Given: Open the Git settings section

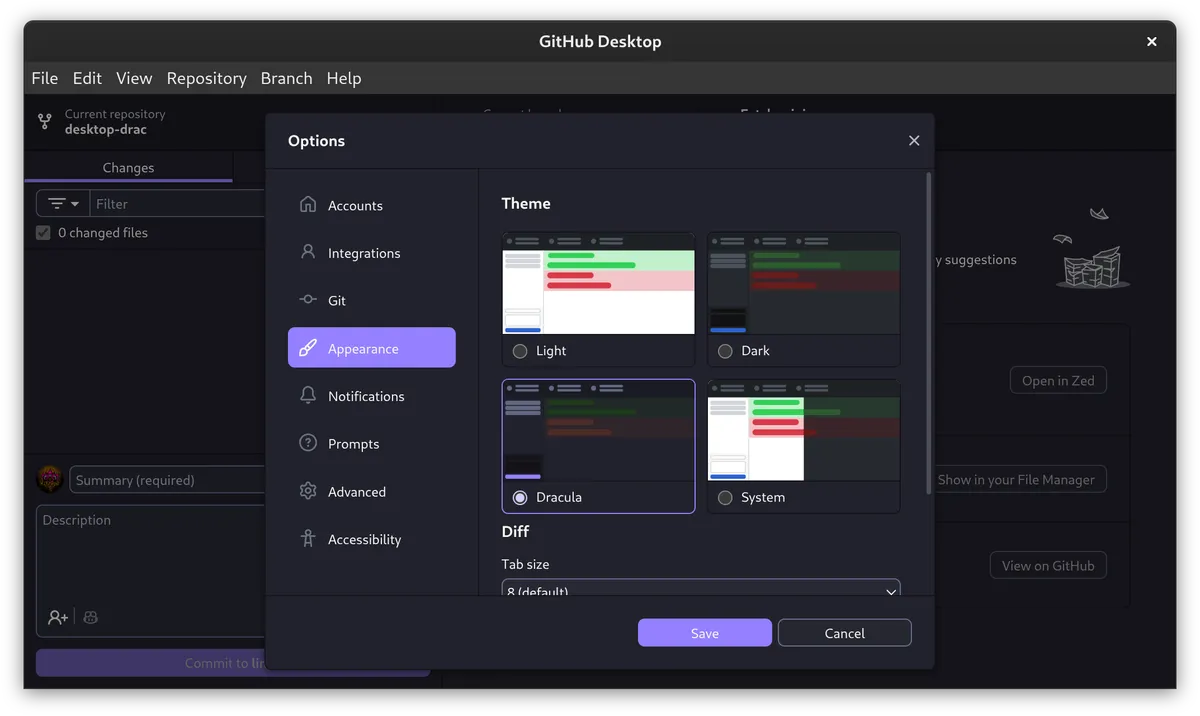Looking at the screenshot, I should pyautogui.click(x=338, y=300).
